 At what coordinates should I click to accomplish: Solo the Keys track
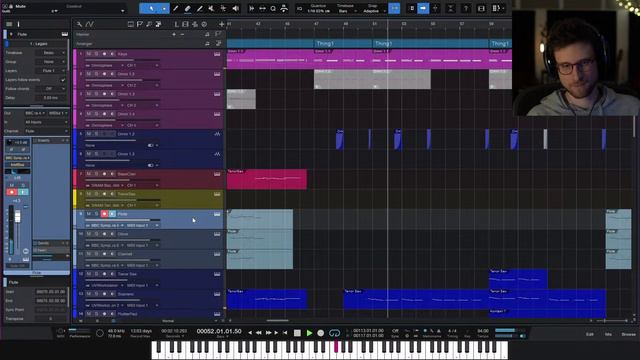[x=96, y=54]
